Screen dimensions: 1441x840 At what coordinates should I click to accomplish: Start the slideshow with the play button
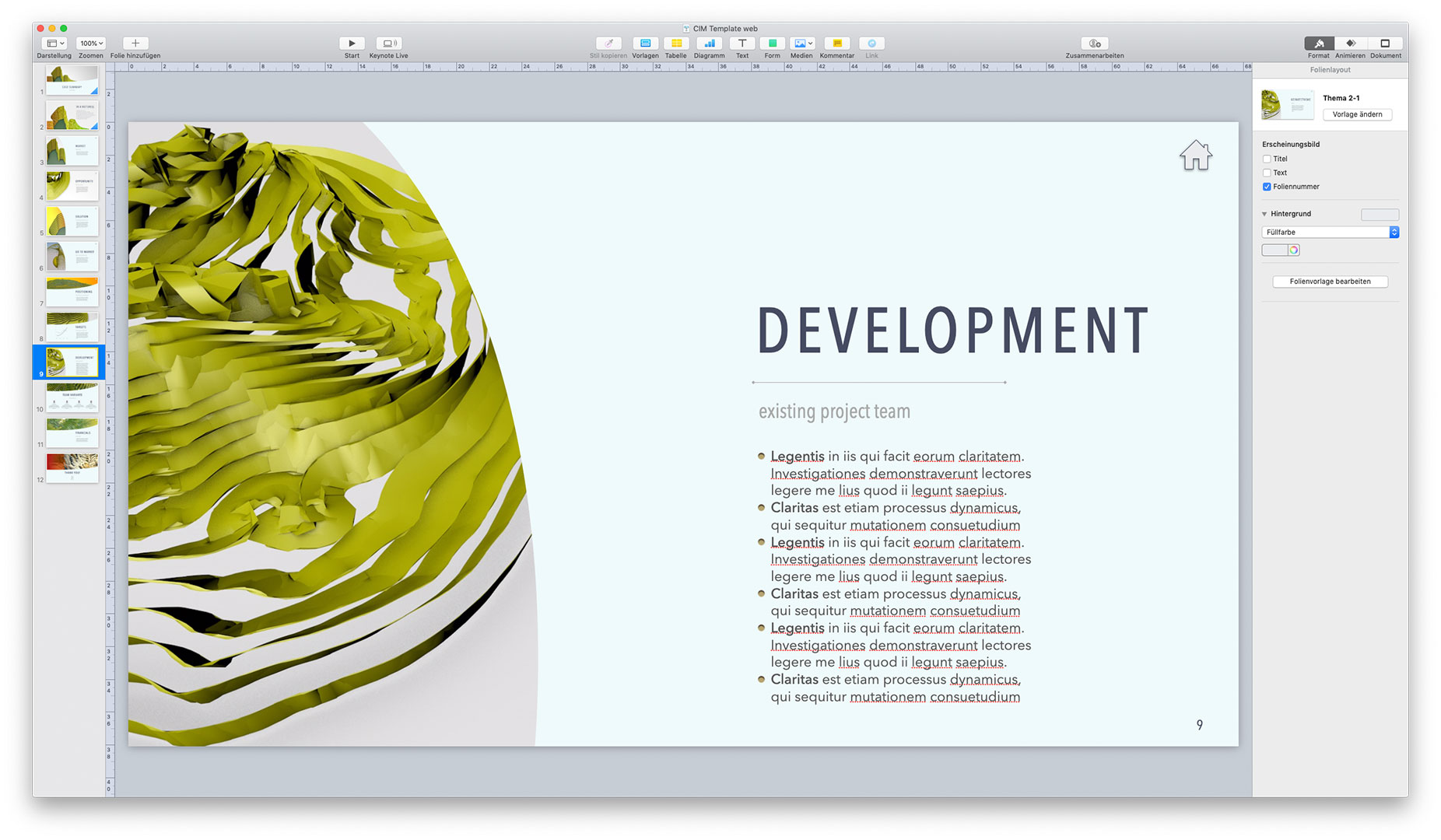352,44
